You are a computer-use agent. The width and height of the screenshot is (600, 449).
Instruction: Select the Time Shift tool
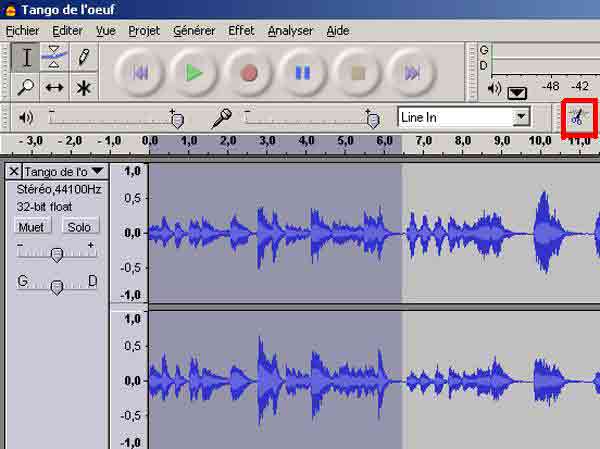[54, 87]
